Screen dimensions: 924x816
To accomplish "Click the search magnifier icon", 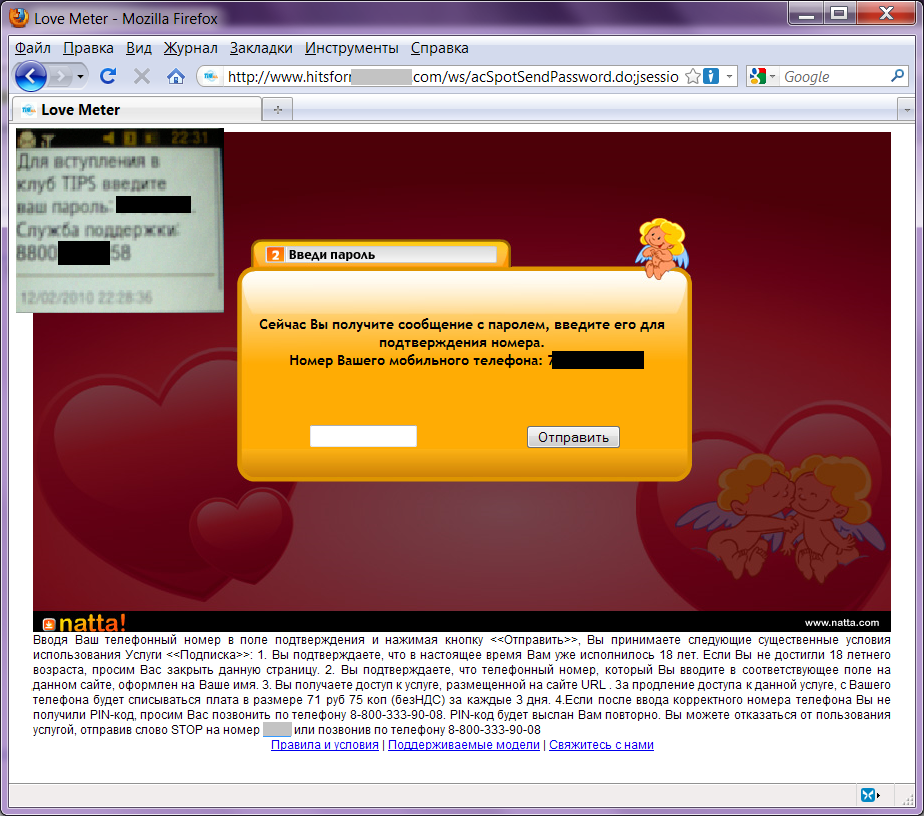I will [897, 76].
